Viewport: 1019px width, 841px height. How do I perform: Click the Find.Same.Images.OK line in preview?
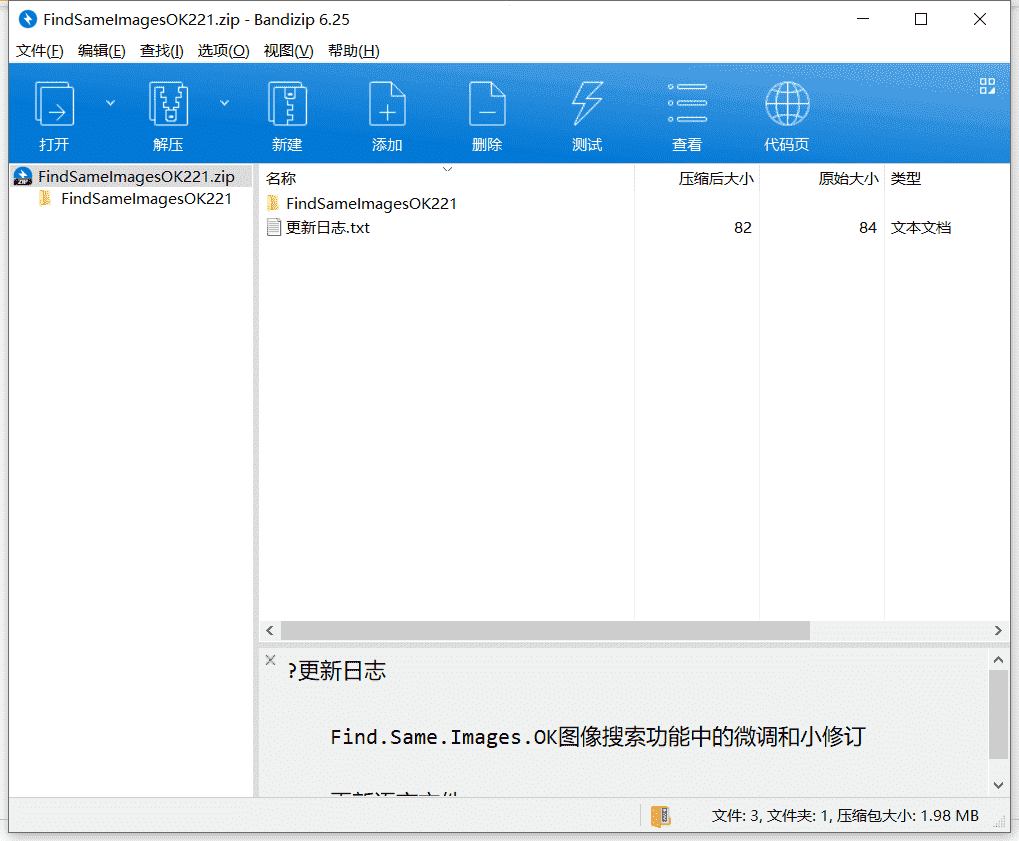pos(597,737)
